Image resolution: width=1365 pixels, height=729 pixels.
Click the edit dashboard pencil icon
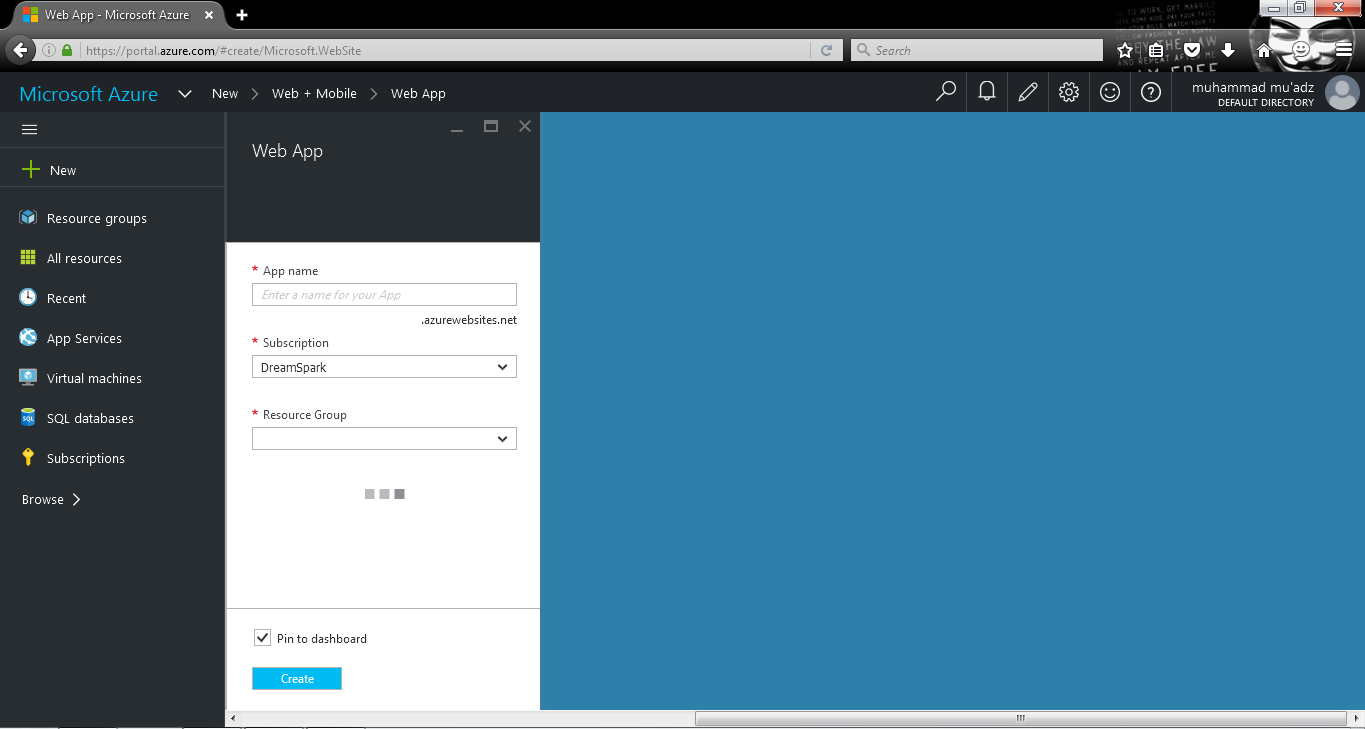click(1028, 92)
